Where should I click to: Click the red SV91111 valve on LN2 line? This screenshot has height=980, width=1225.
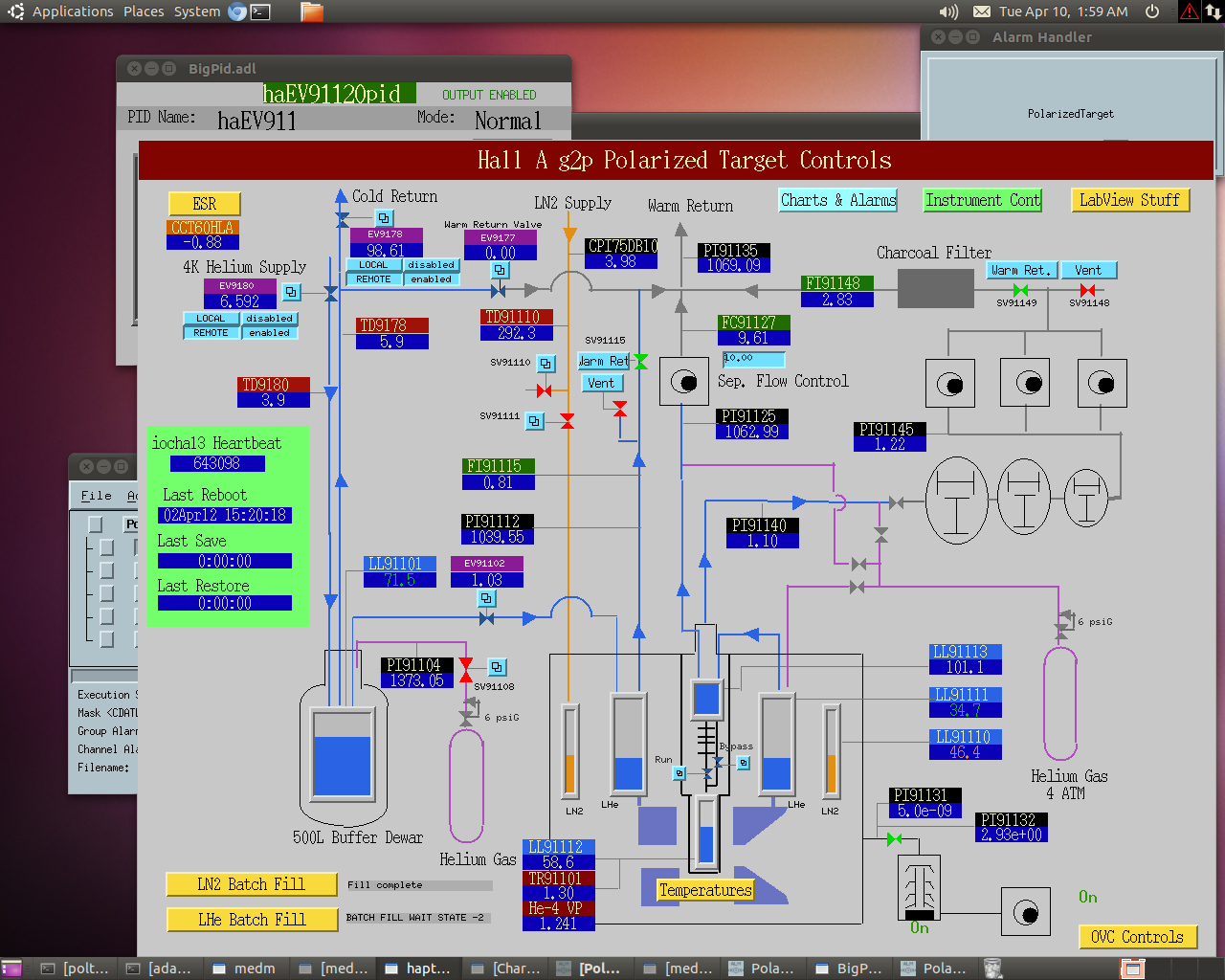(567, 421)
